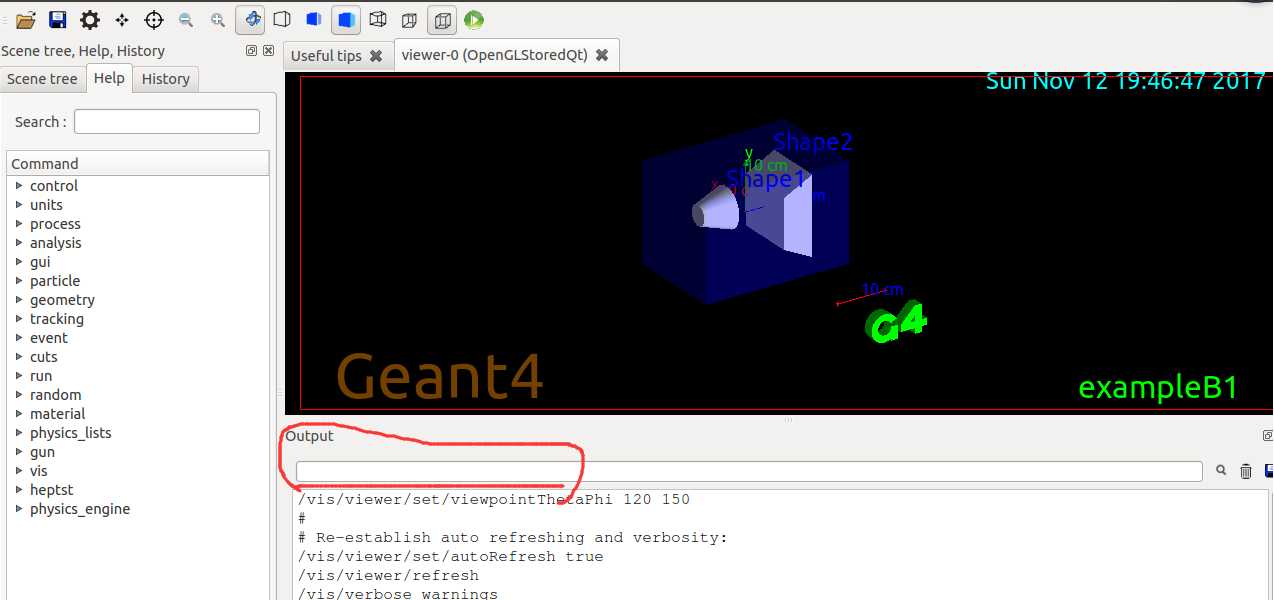
Task: Open a macro file with the folder icon
Action: (26, 19)
